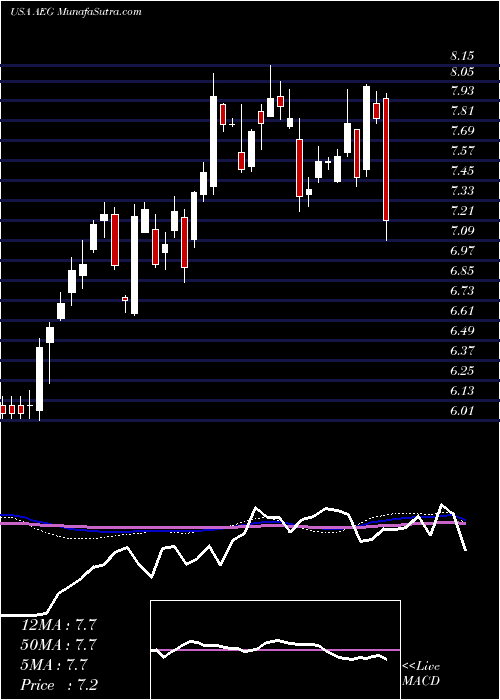Click the 6.73 price axis label
This screenshot has width=500, height=700.
click(x=462, y=291)
